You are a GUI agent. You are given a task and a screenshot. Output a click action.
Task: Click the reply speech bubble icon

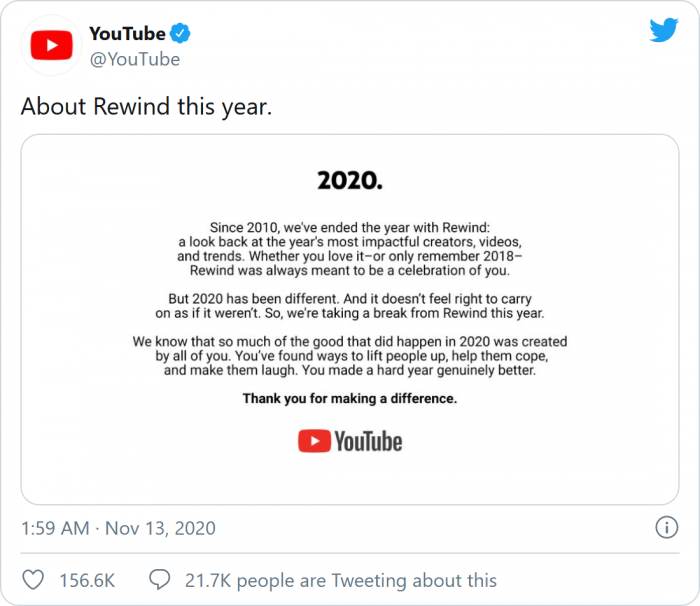(160, 580)
